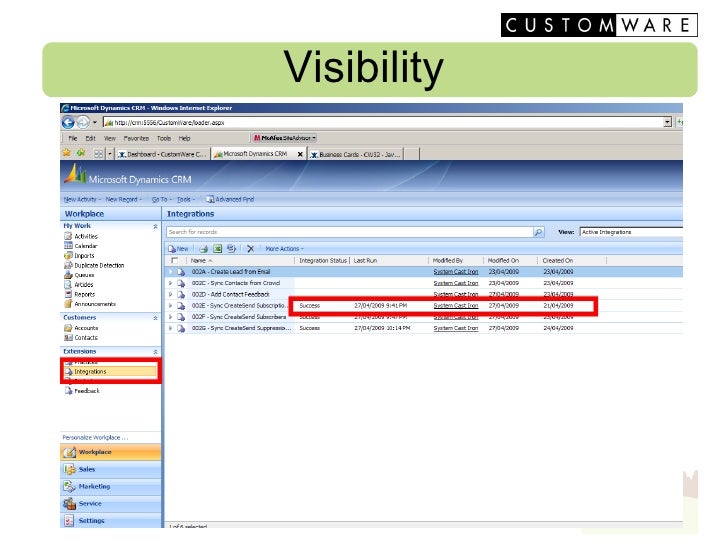728x546 pixels.
Task: Expand row 002F - Sync CreateSend Subscribers
Action: [170, 317]
